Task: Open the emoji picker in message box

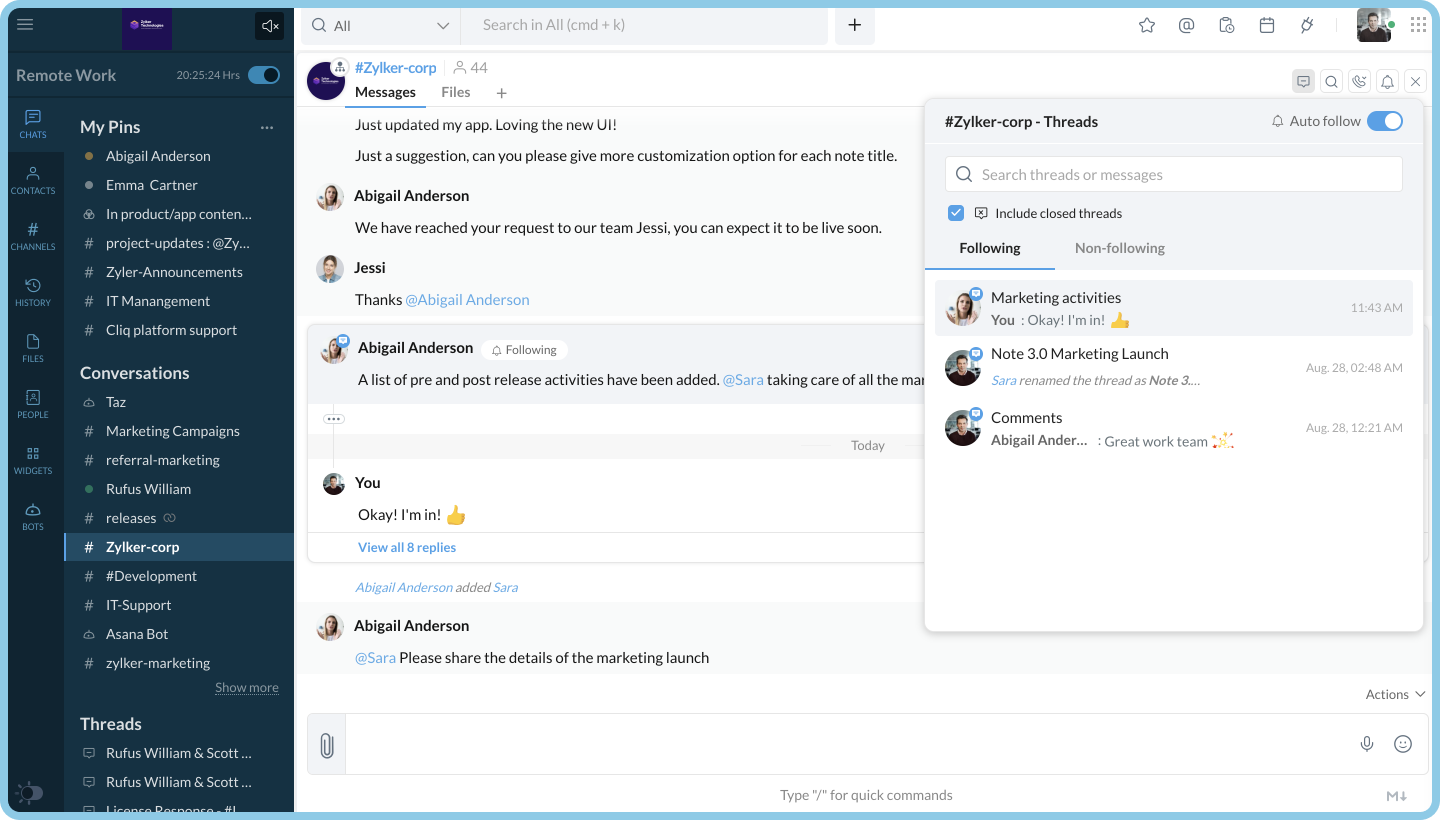Action: click(x=1403, y=744)
